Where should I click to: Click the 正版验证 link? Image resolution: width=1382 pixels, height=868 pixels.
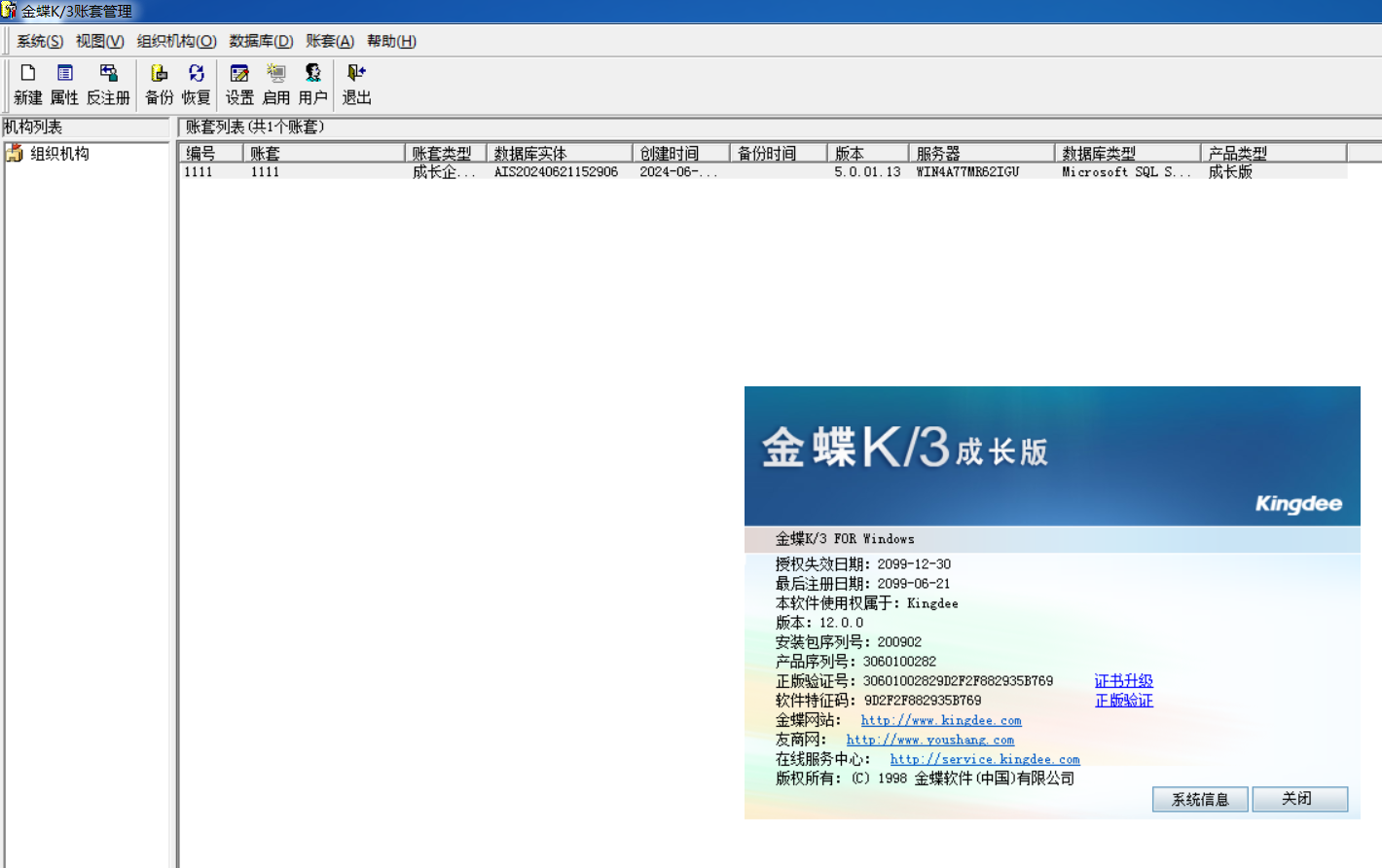(1123, 701)
